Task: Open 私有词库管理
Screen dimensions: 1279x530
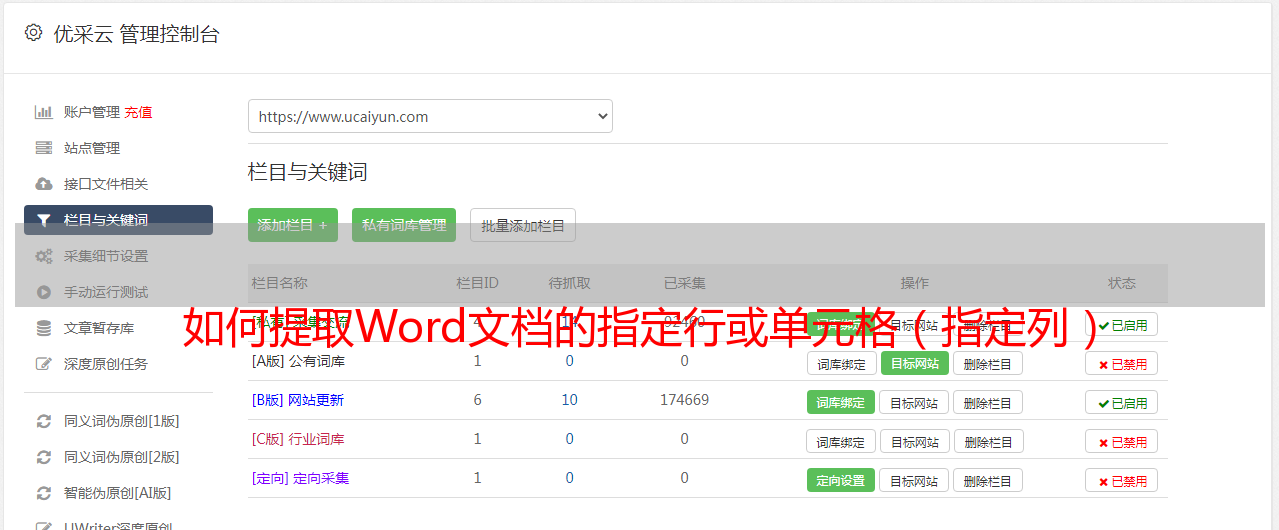Action: [404, 225]
